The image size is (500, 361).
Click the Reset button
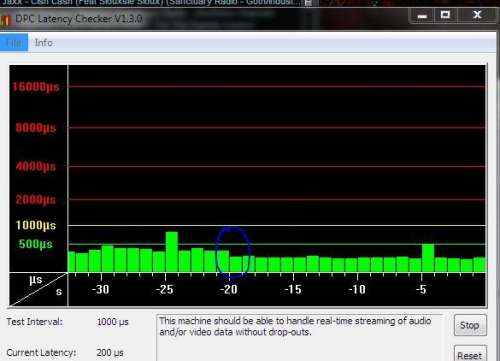point(470,355)
